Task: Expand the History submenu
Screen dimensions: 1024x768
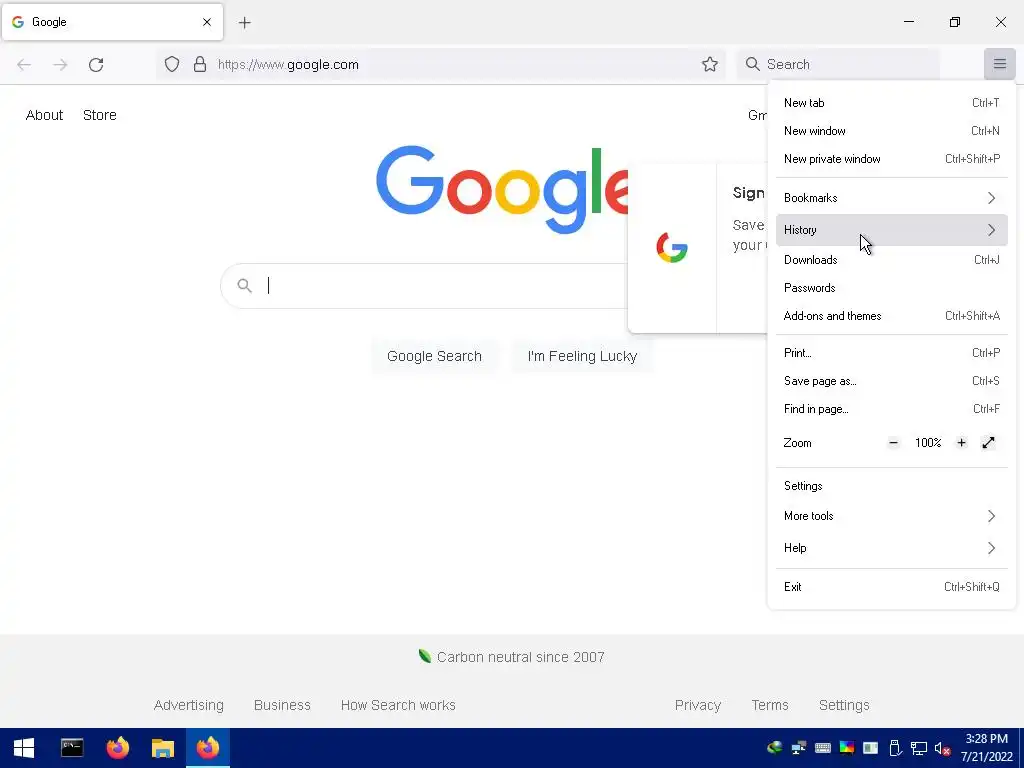Action: pyautogui.click(x=891, y=230)
